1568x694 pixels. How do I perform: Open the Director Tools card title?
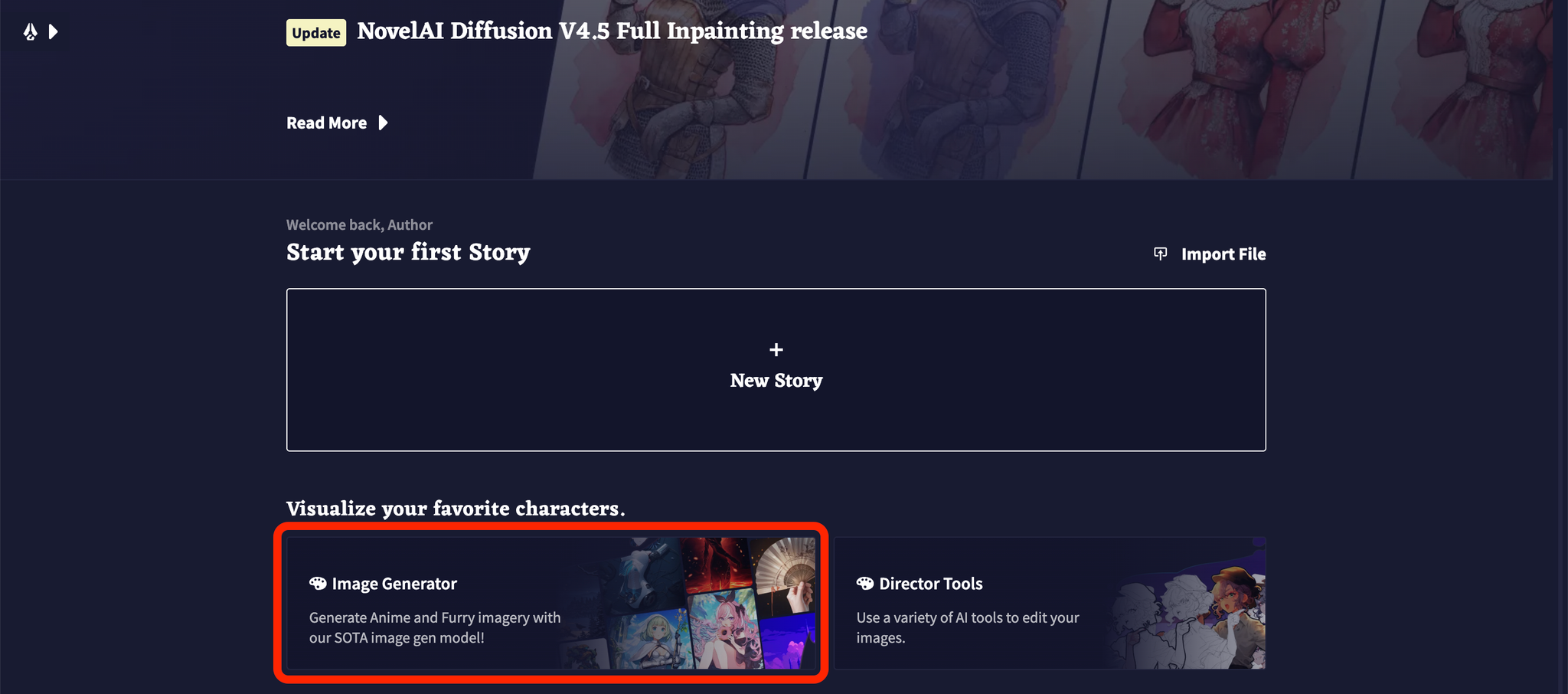pos(931,584)
